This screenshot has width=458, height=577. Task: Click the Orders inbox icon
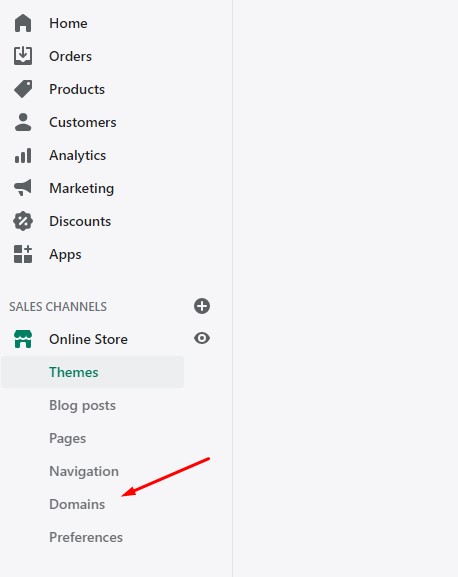23,56
